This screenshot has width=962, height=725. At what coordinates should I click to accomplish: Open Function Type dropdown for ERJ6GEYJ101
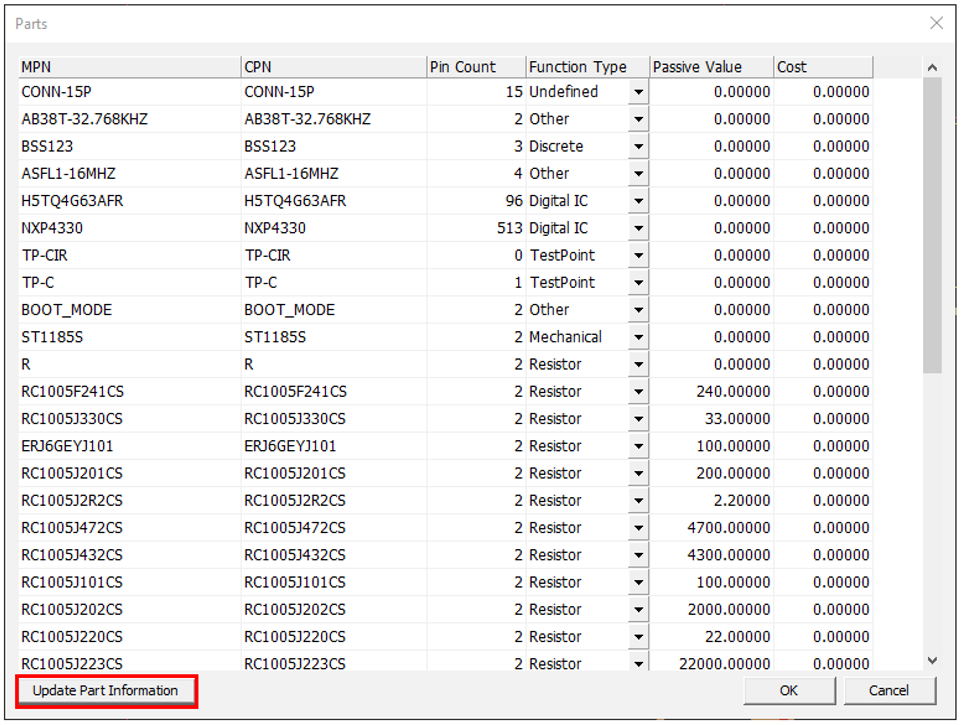point(638,447)
